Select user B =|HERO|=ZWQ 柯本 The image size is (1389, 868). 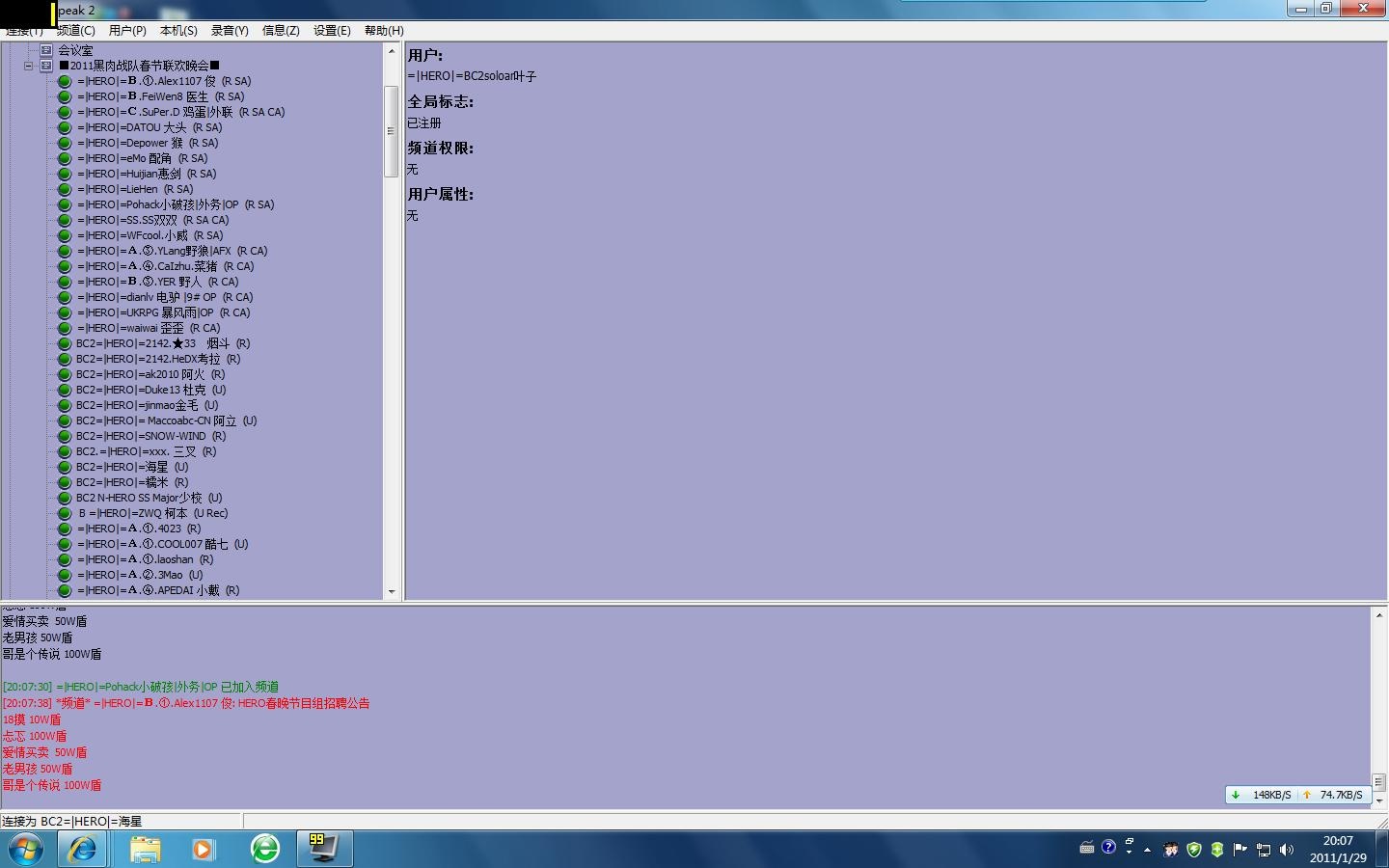click(x=153, y=513)
